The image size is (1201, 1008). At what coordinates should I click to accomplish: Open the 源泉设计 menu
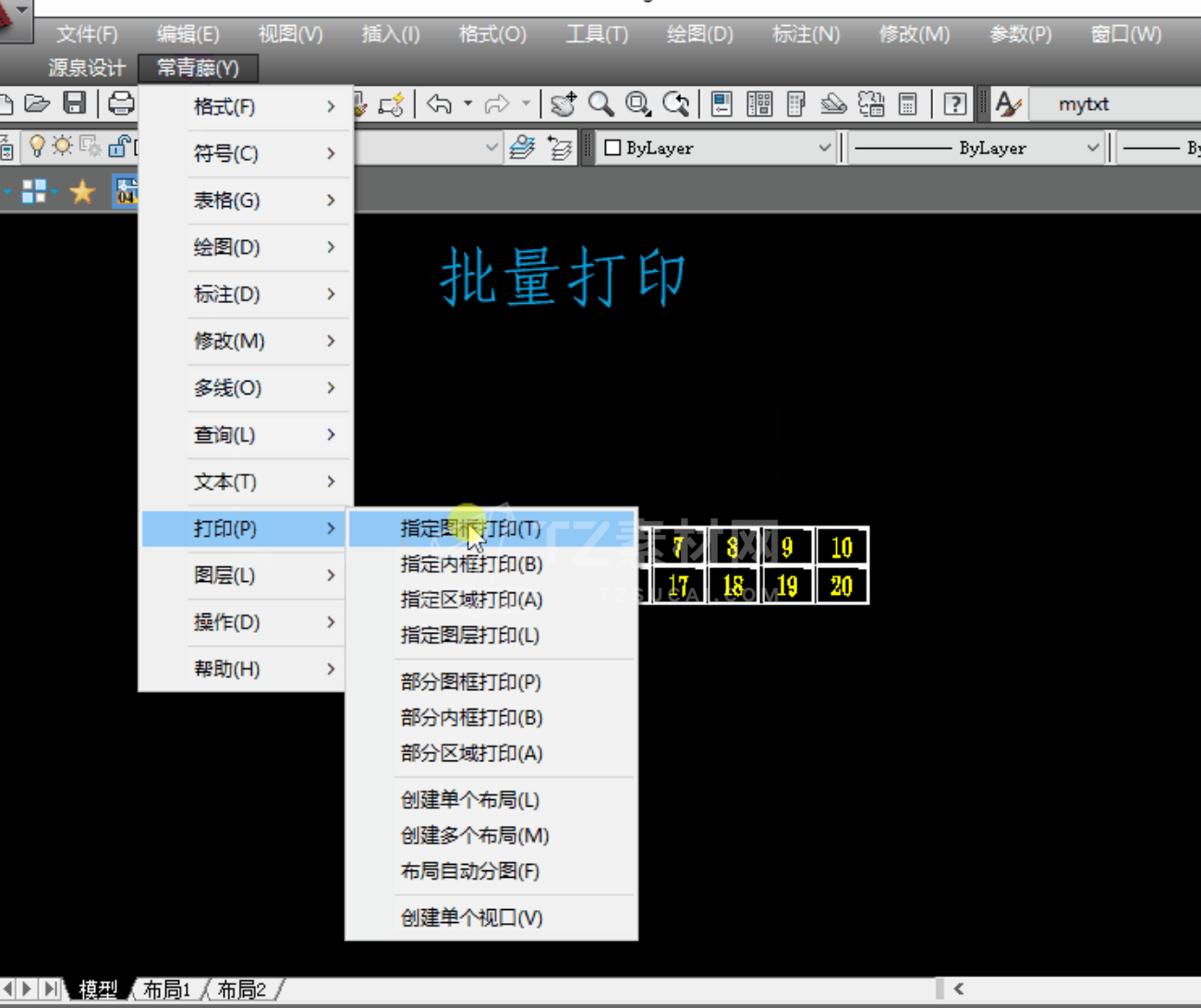[x=87, y=68]
